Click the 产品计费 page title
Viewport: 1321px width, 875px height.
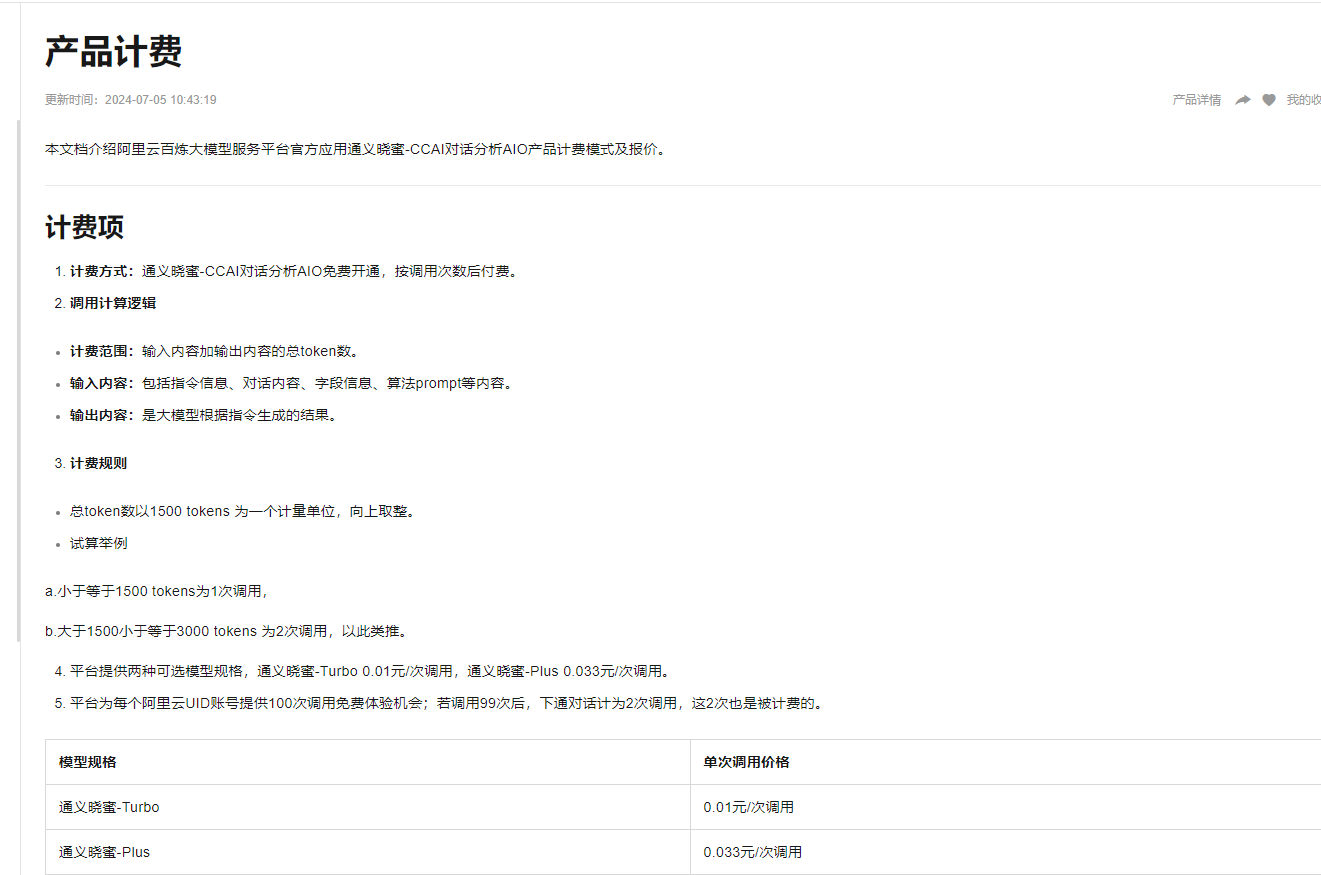(113, 52)
